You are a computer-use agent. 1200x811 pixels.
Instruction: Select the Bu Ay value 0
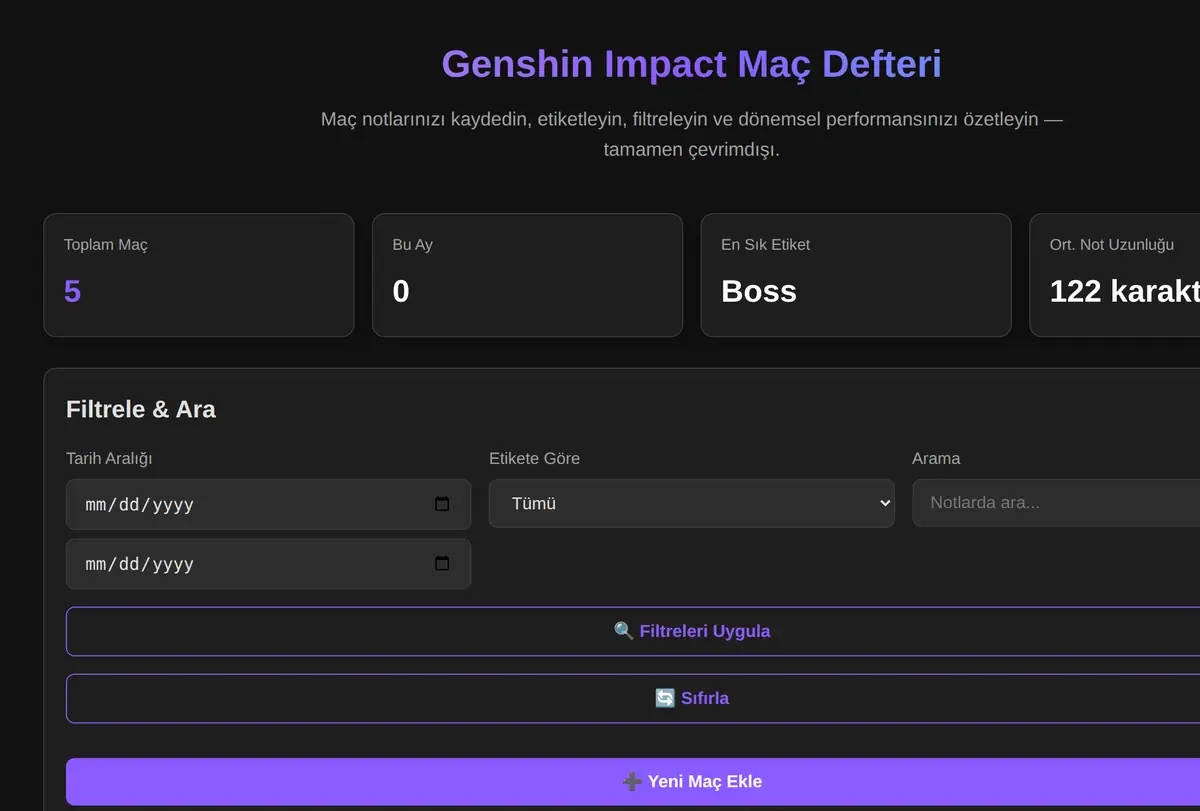point(401,291)
